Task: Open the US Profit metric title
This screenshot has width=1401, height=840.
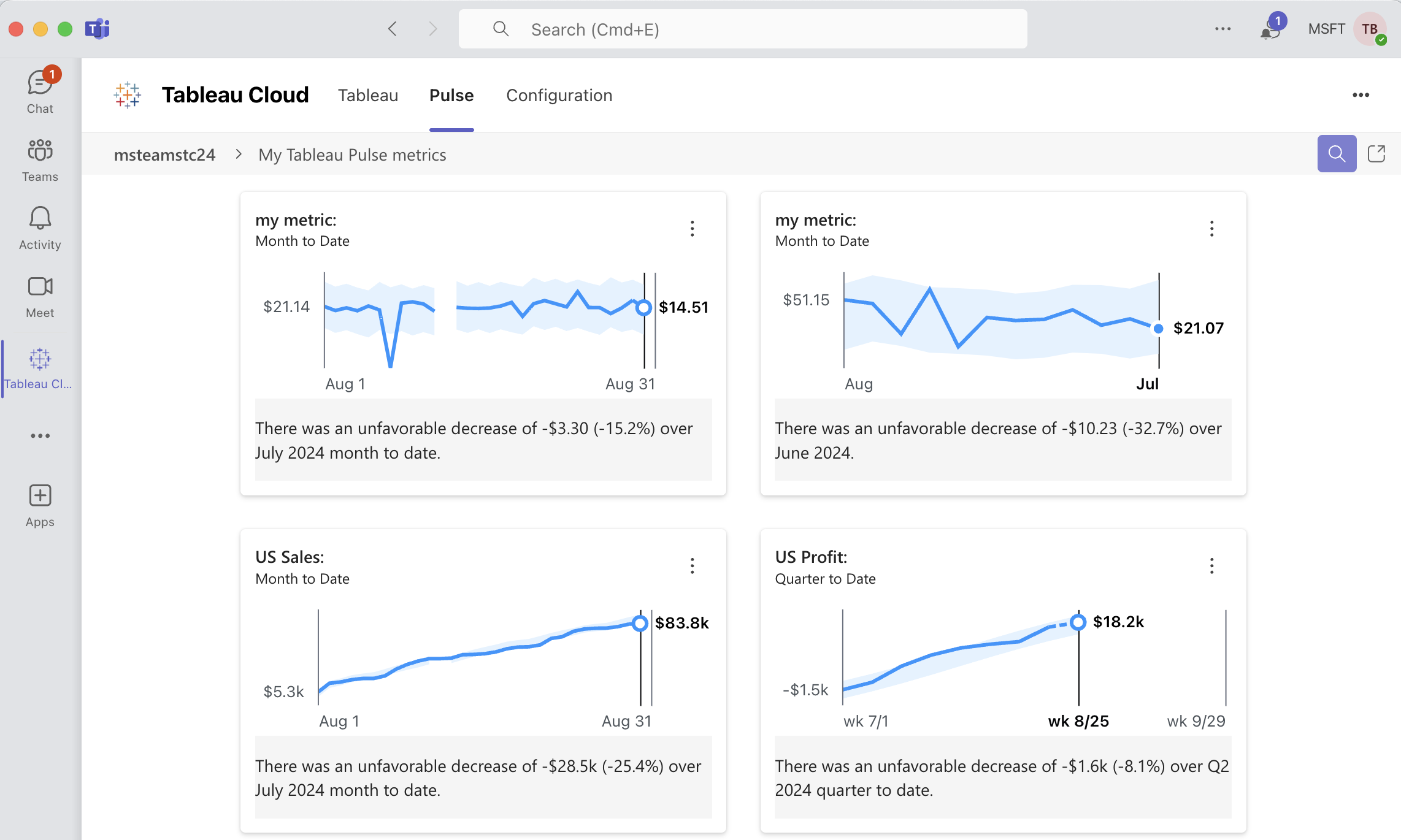Action: click(811, 557)
